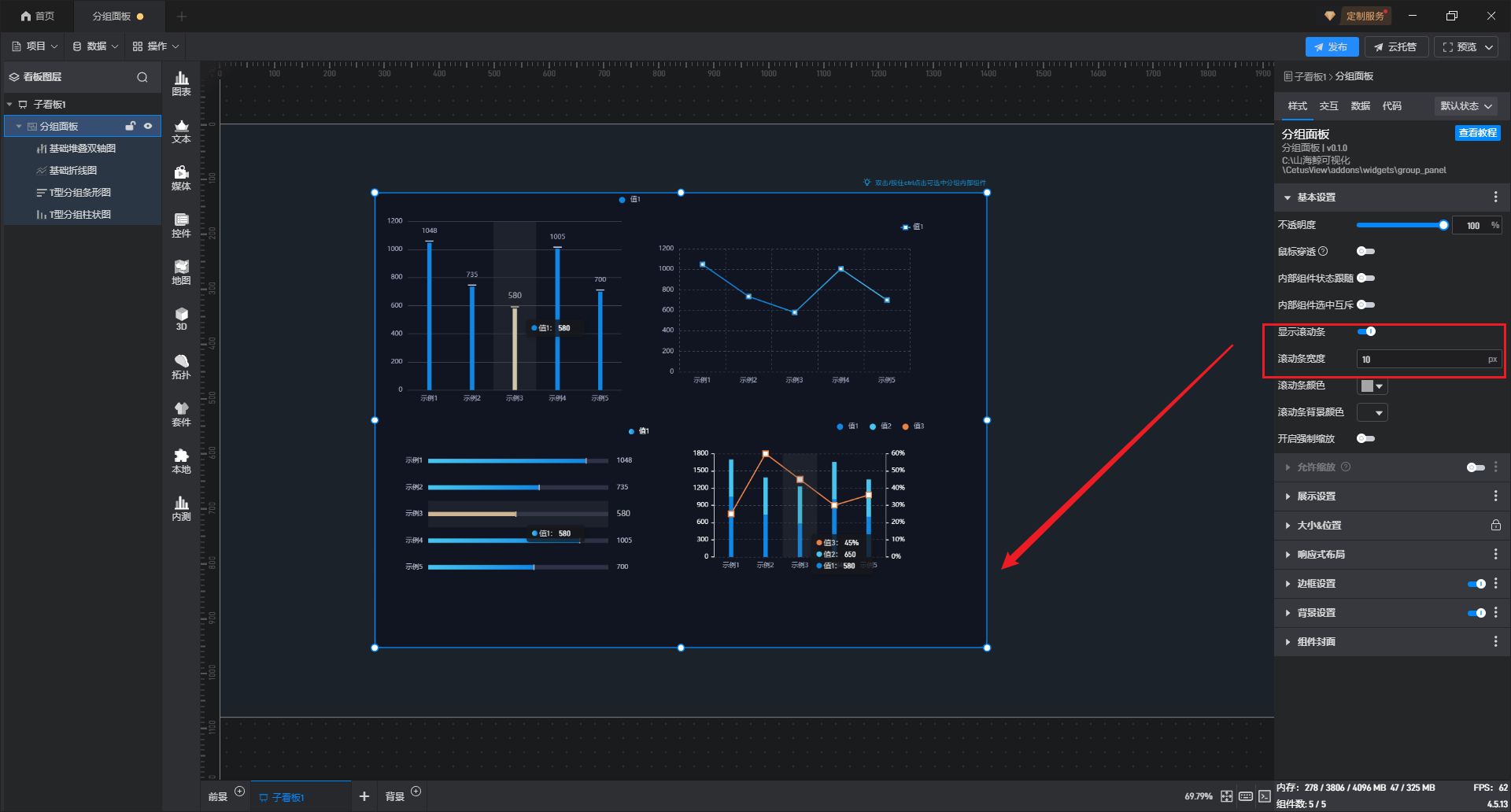The width and height of the screenshot is (1511, 812).
Task: Open the 3D component panel
Action: point(181,319)
